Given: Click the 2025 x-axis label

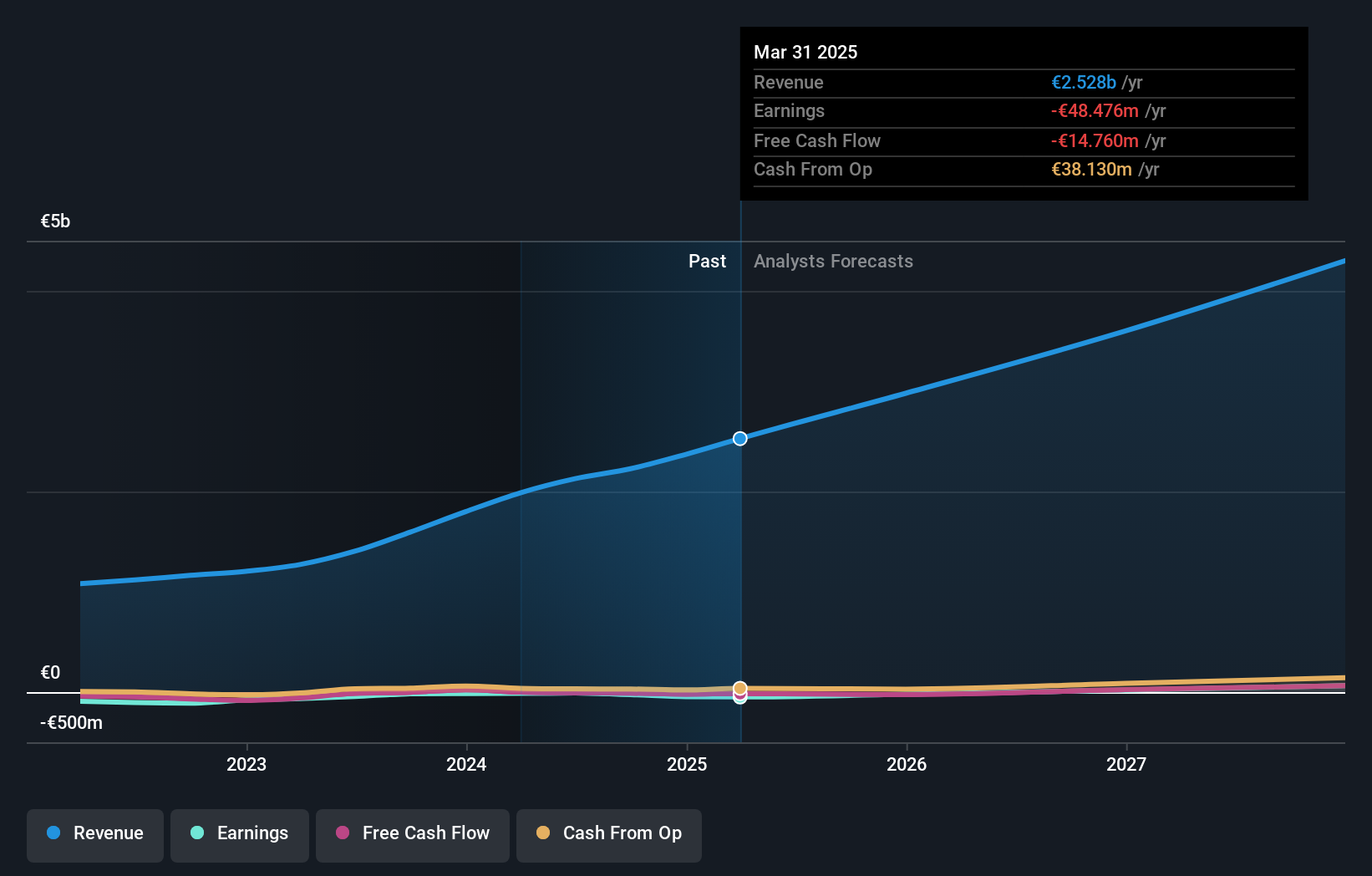Looking at the screenshot, I should coord(687,764).
